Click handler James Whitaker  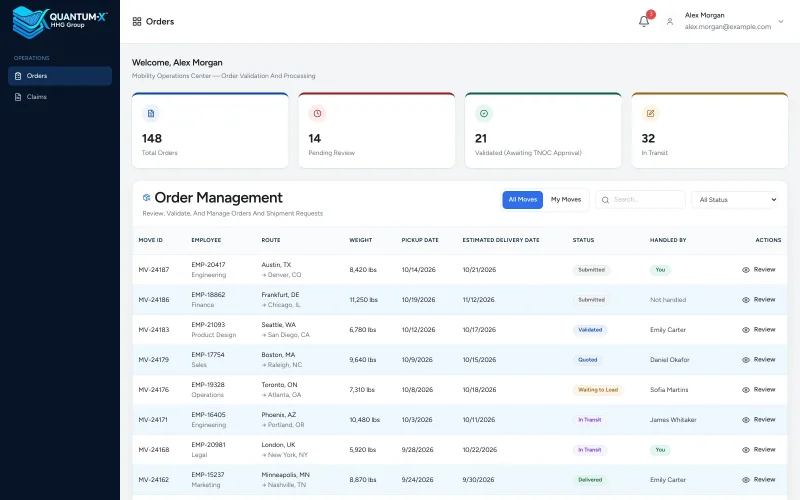[x=673, y=420]
